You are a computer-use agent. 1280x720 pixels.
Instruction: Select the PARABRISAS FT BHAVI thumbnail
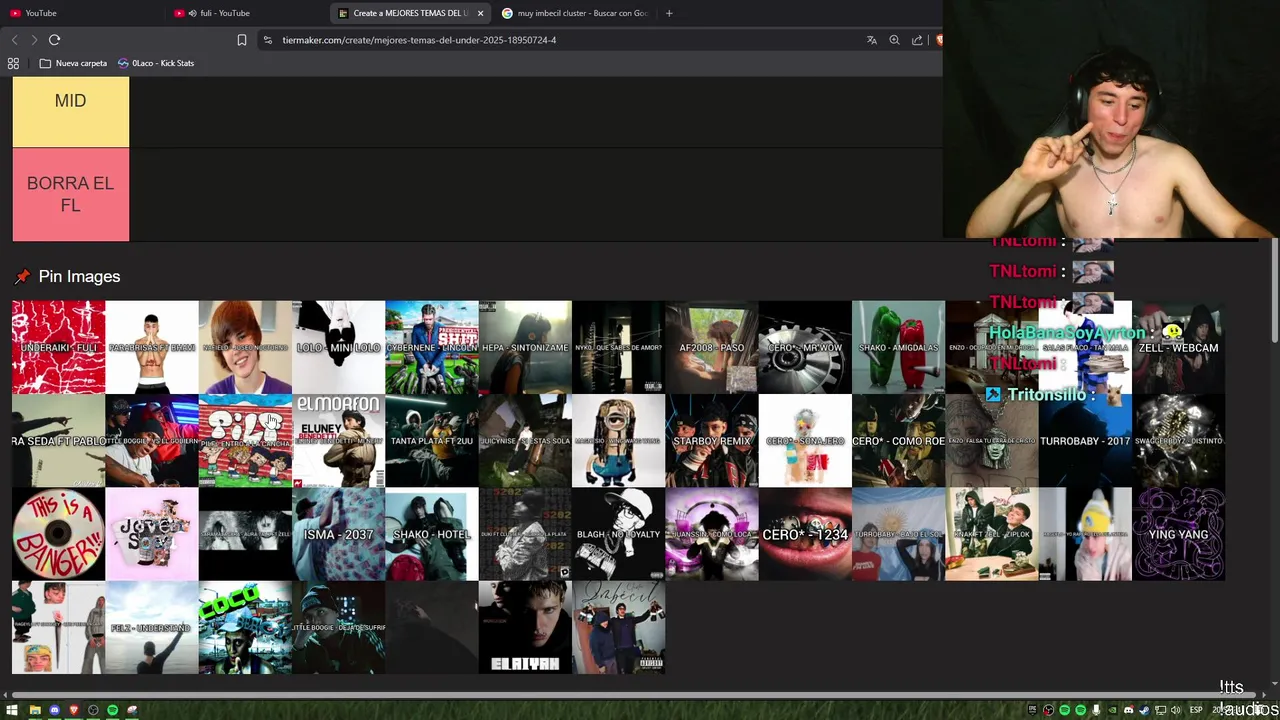152,347
